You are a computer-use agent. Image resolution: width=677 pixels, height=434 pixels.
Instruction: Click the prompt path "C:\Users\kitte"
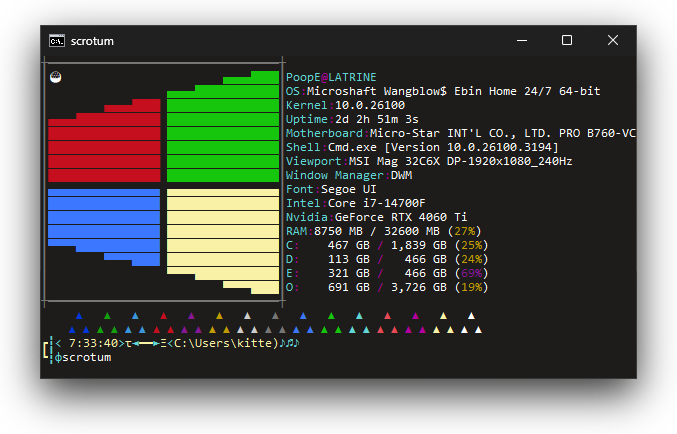(x=223, y=343)
